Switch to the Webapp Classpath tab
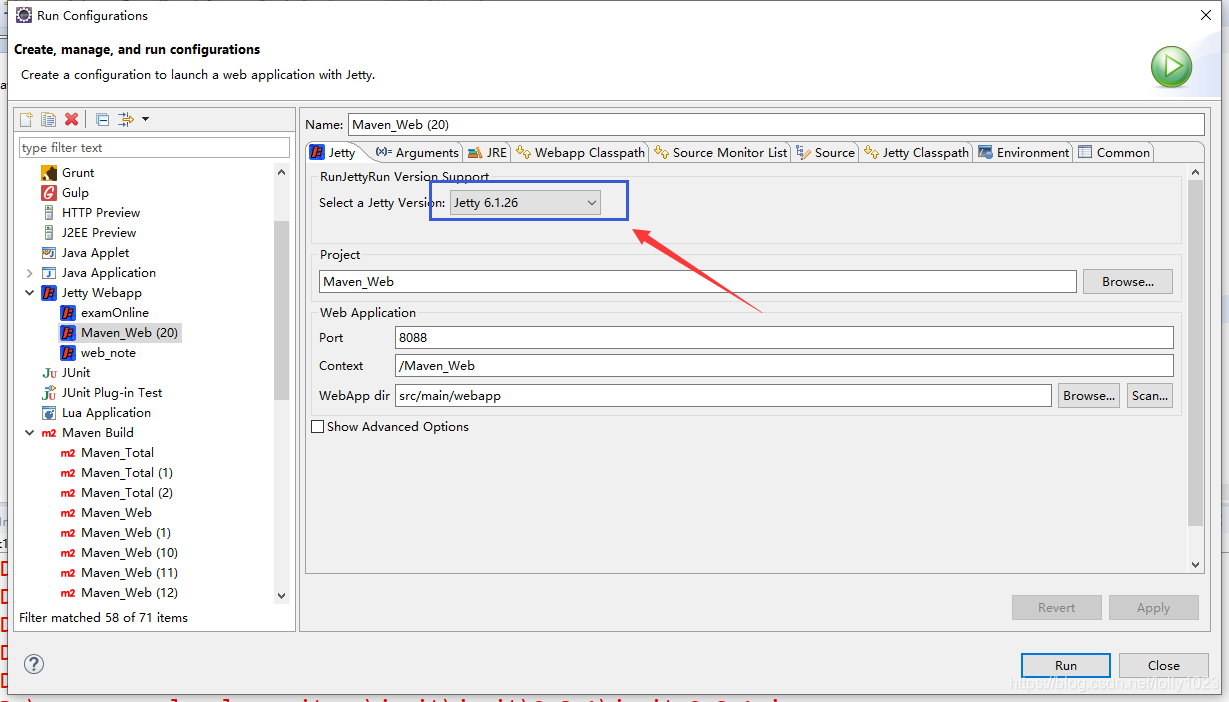Screen dimensions: 1229x702 point(580,152)
